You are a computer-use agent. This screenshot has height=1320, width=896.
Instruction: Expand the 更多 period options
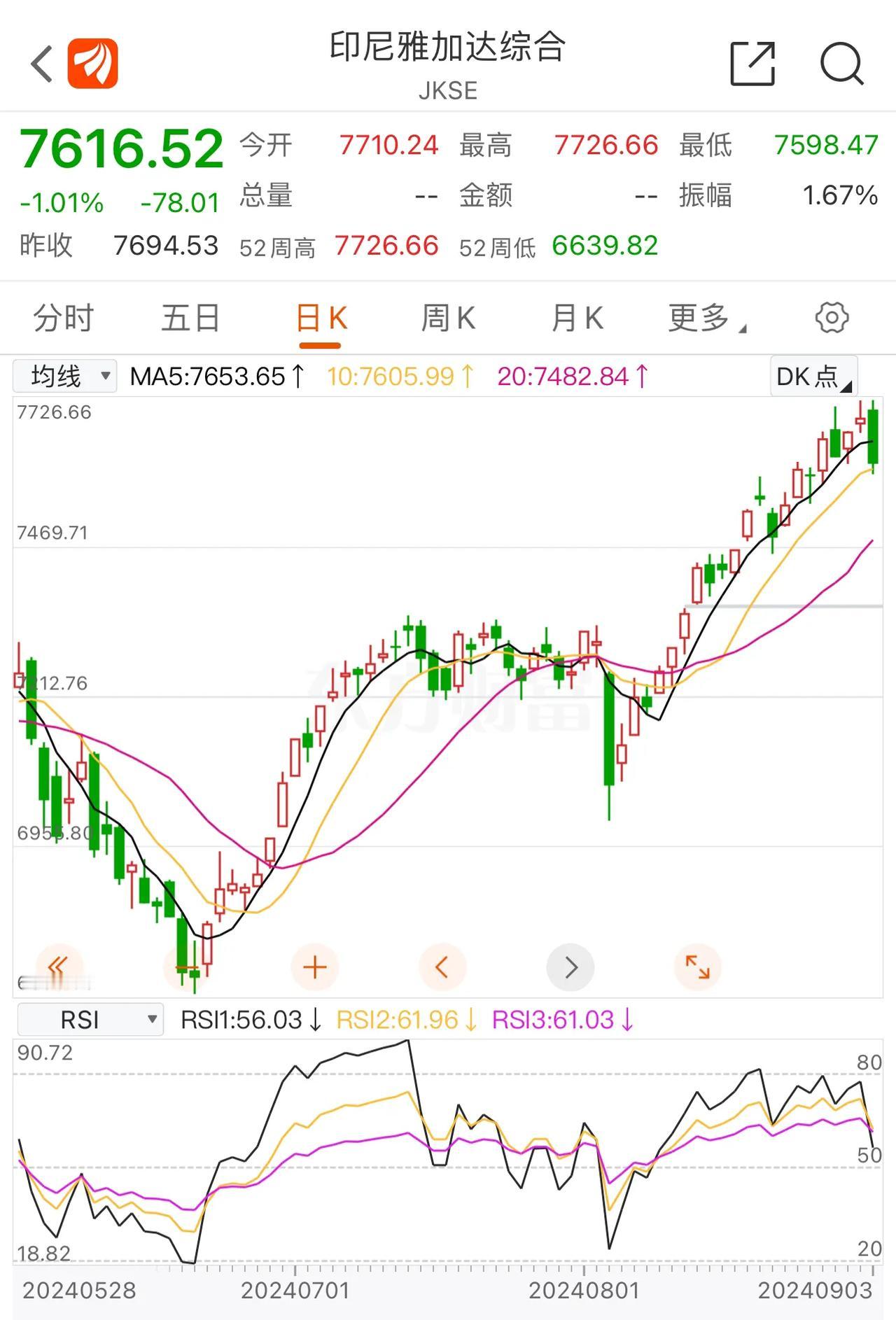(707, 318)
